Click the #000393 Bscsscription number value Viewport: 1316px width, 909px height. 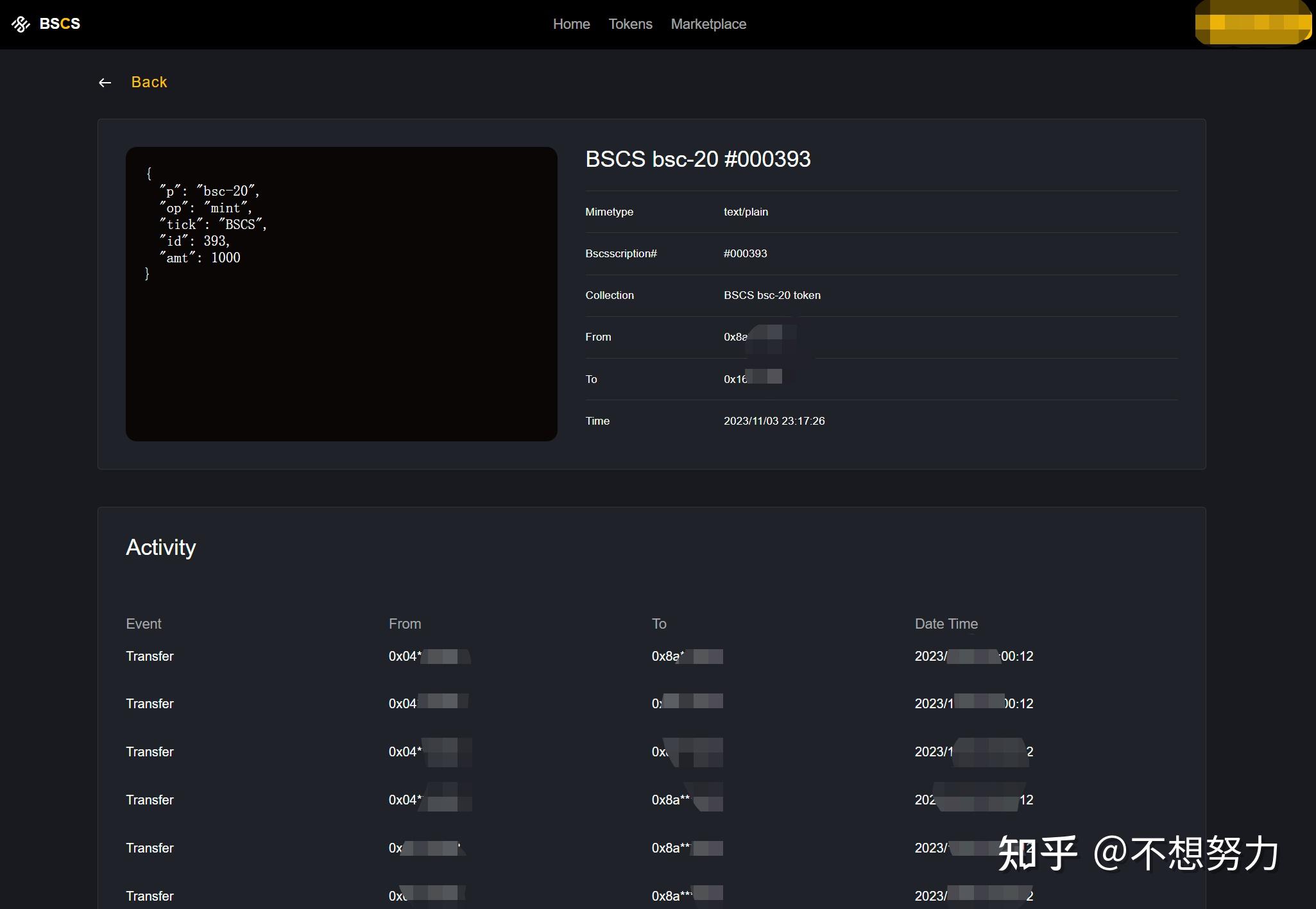coord(745,253)
